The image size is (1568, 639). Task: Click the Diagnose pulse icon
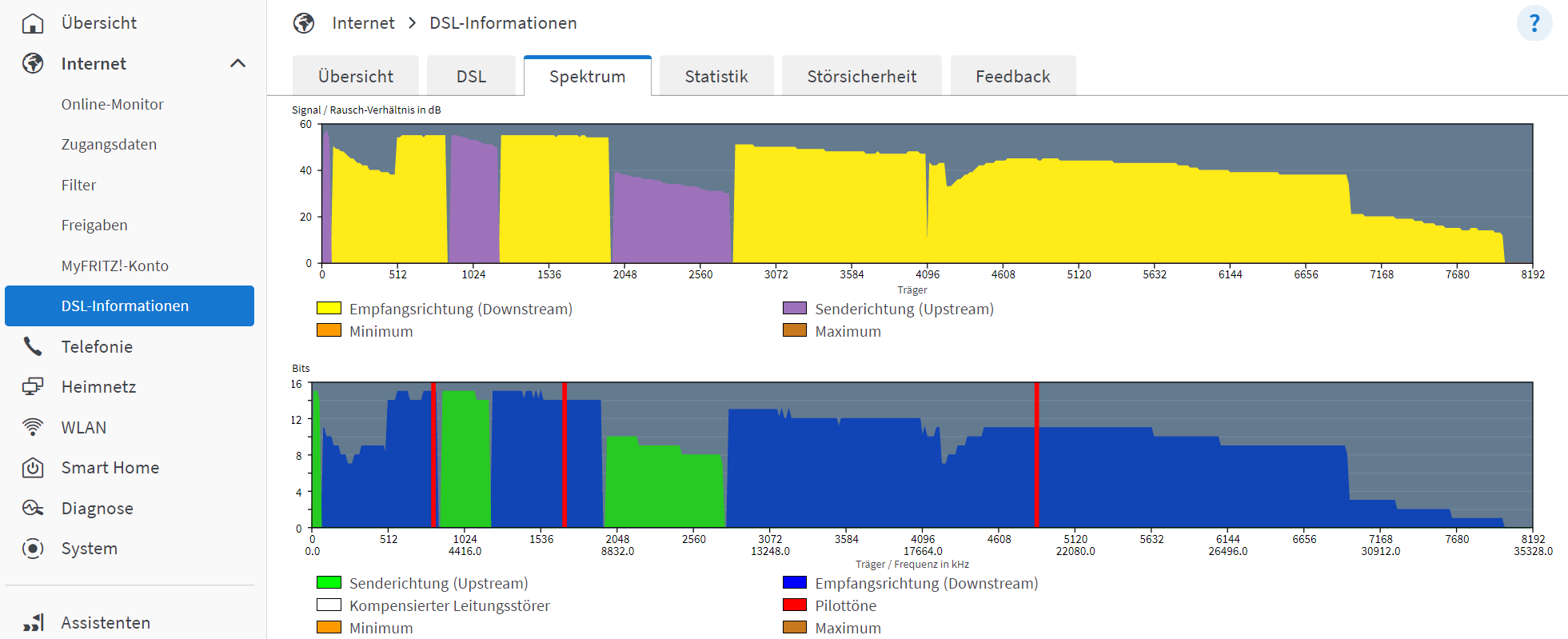click(x=33, y=508)
